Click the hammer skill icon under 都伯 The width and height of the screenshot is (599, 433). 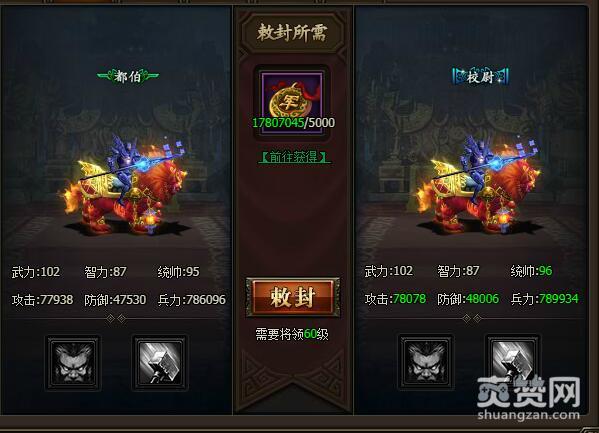click(160, 363)
